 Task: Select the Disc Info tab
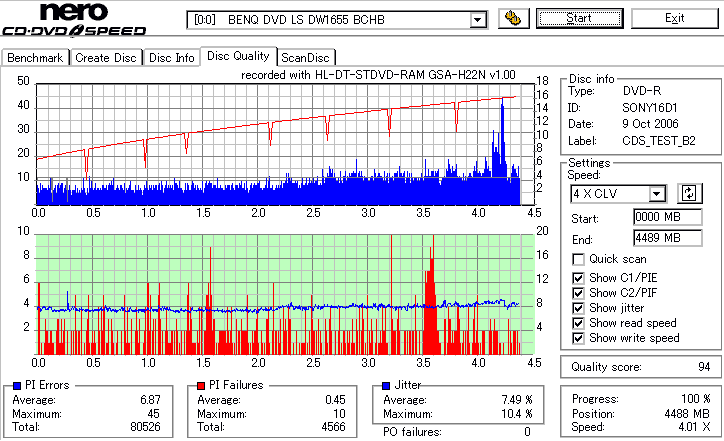pos(171,58)
